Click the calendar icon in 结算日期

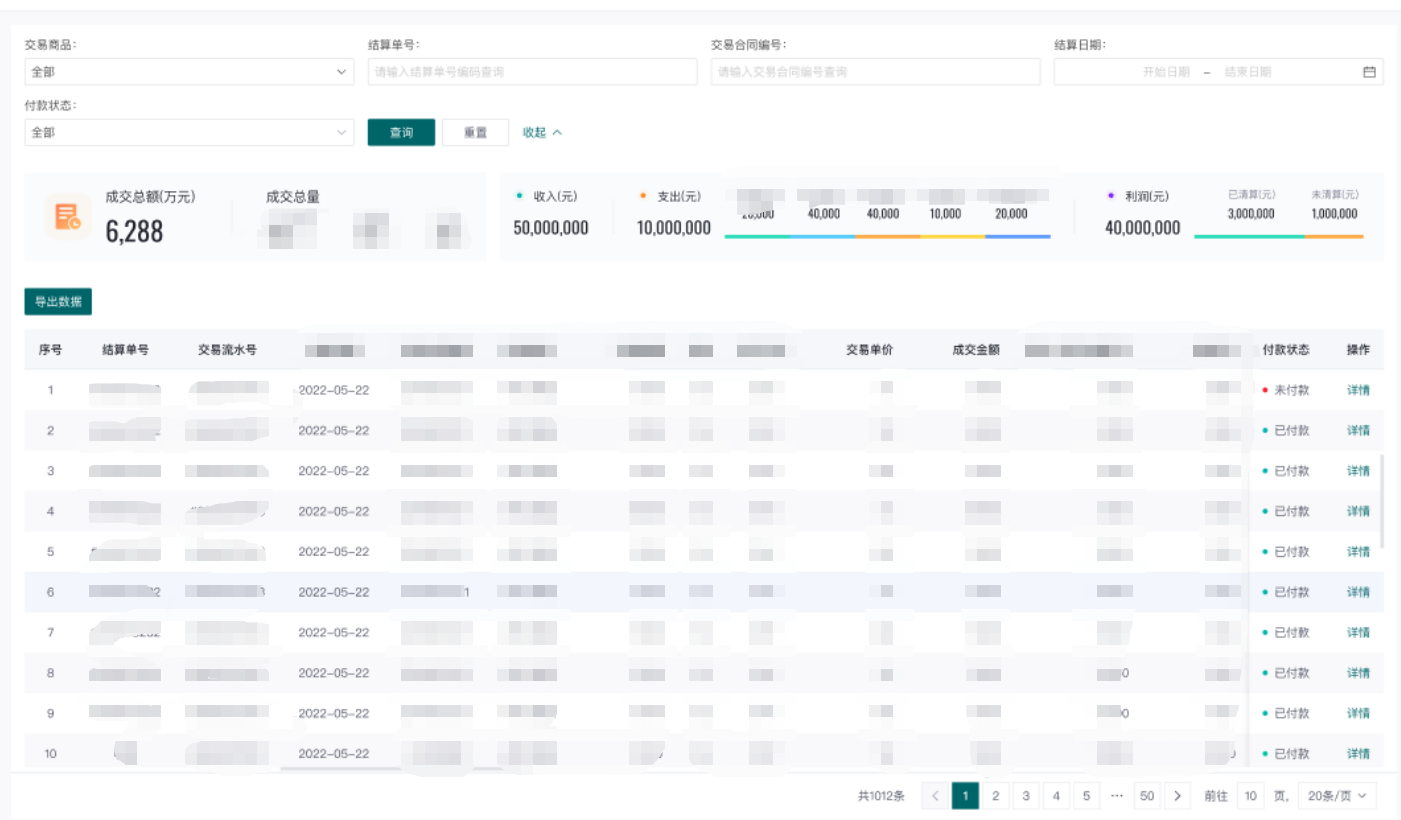click(x=1369, y=72)
